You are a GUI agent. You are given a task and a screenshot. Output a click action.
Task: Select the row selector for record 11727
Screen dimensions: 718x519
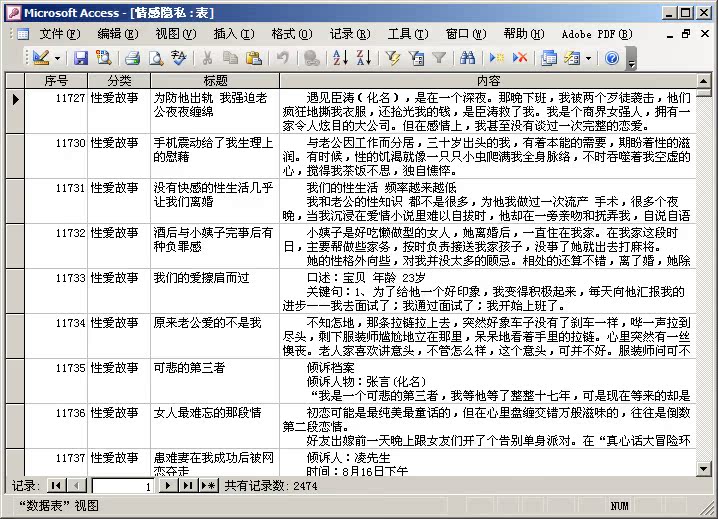pos(15,111)
